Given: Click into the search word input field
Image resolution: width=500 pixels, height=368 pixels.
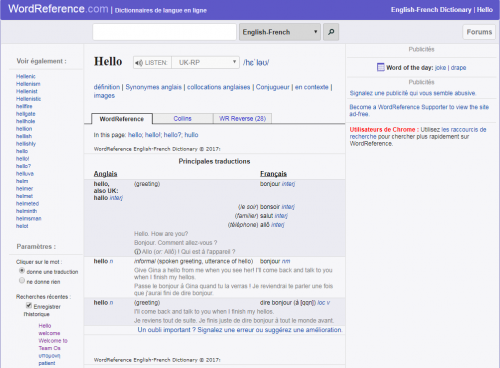Looking at the screenshot, I should [164, 32].
